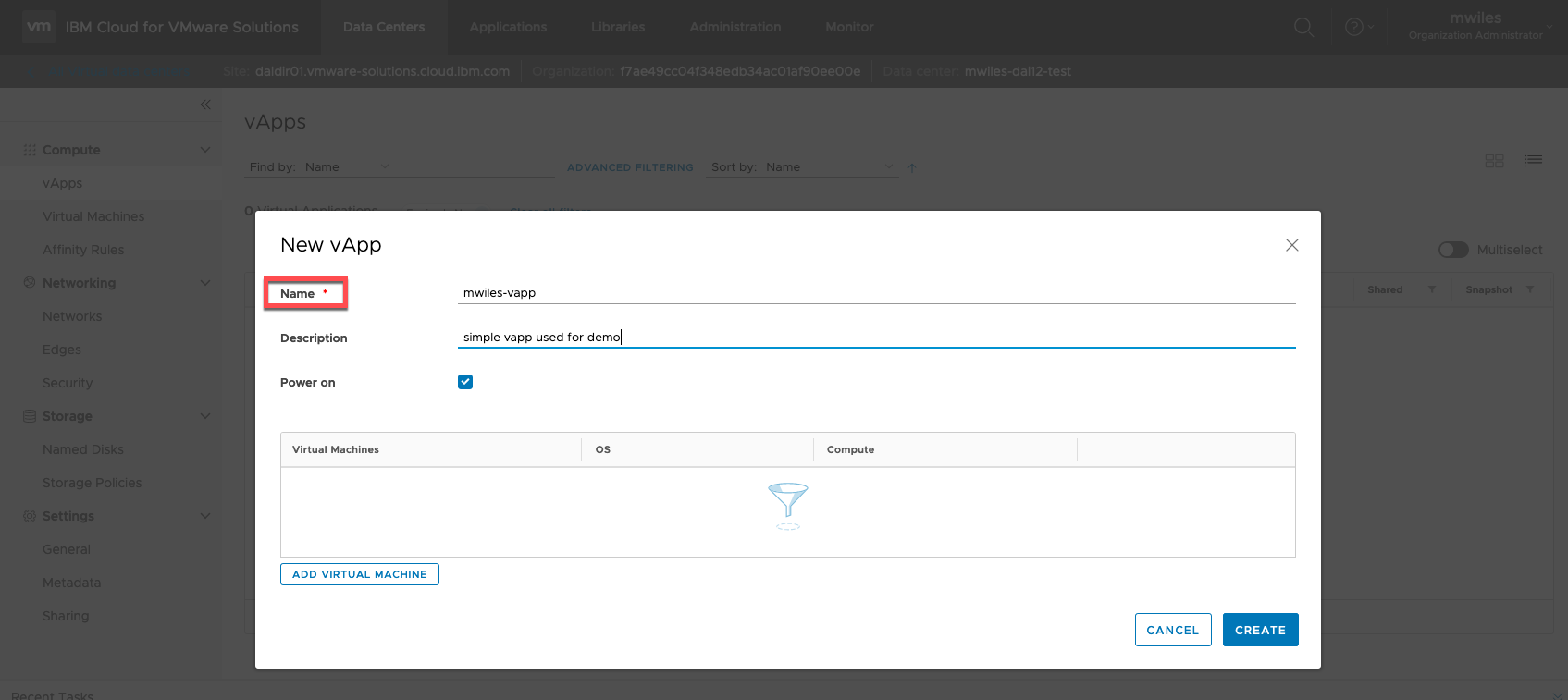The height and width of the screenshot is (700, 1568).
Task: Click the vApp Name input field
Action: pos(875,293)
